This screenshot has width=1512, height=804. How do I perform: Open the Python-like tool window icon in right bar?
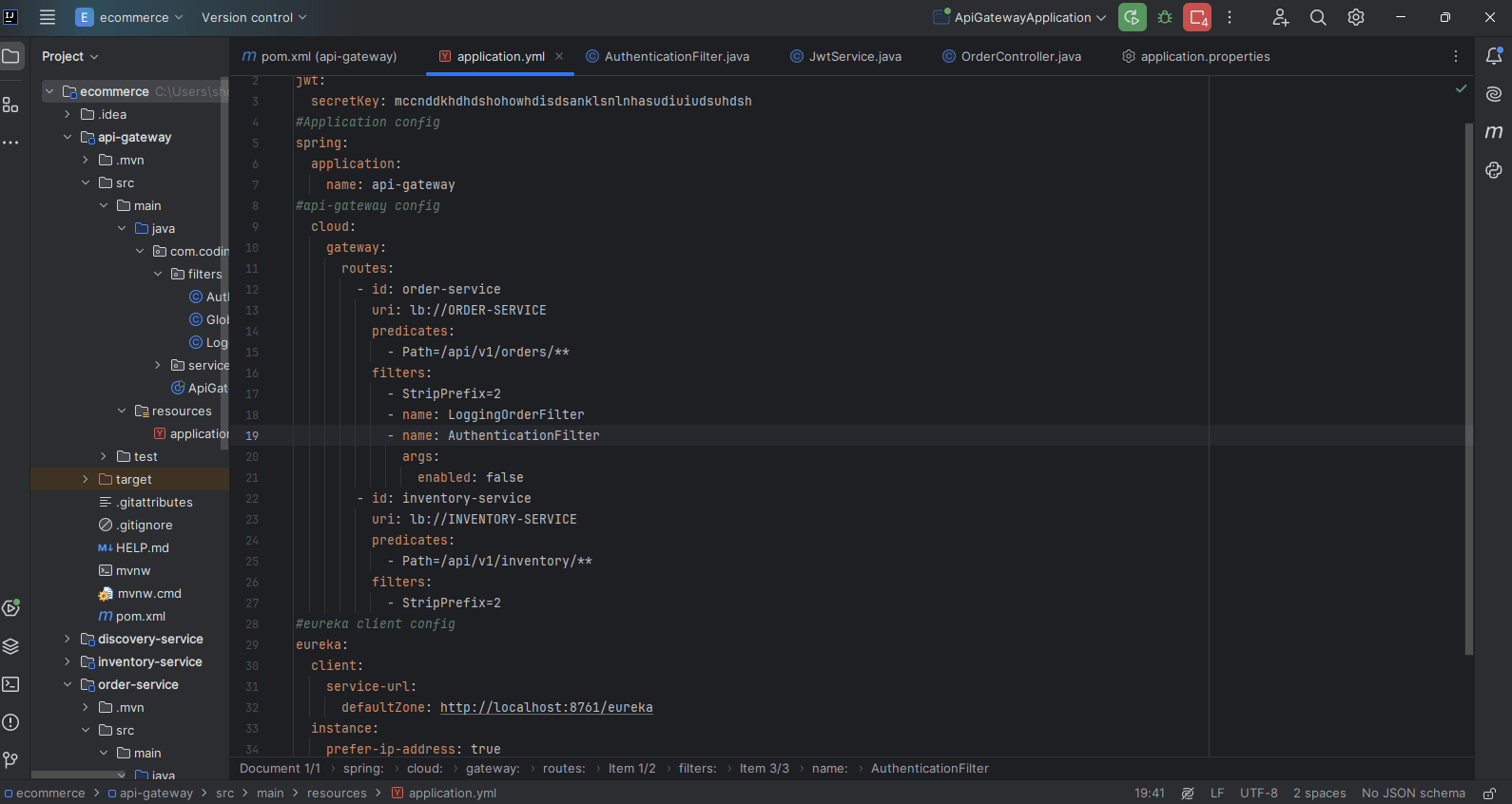(1494, 170)
